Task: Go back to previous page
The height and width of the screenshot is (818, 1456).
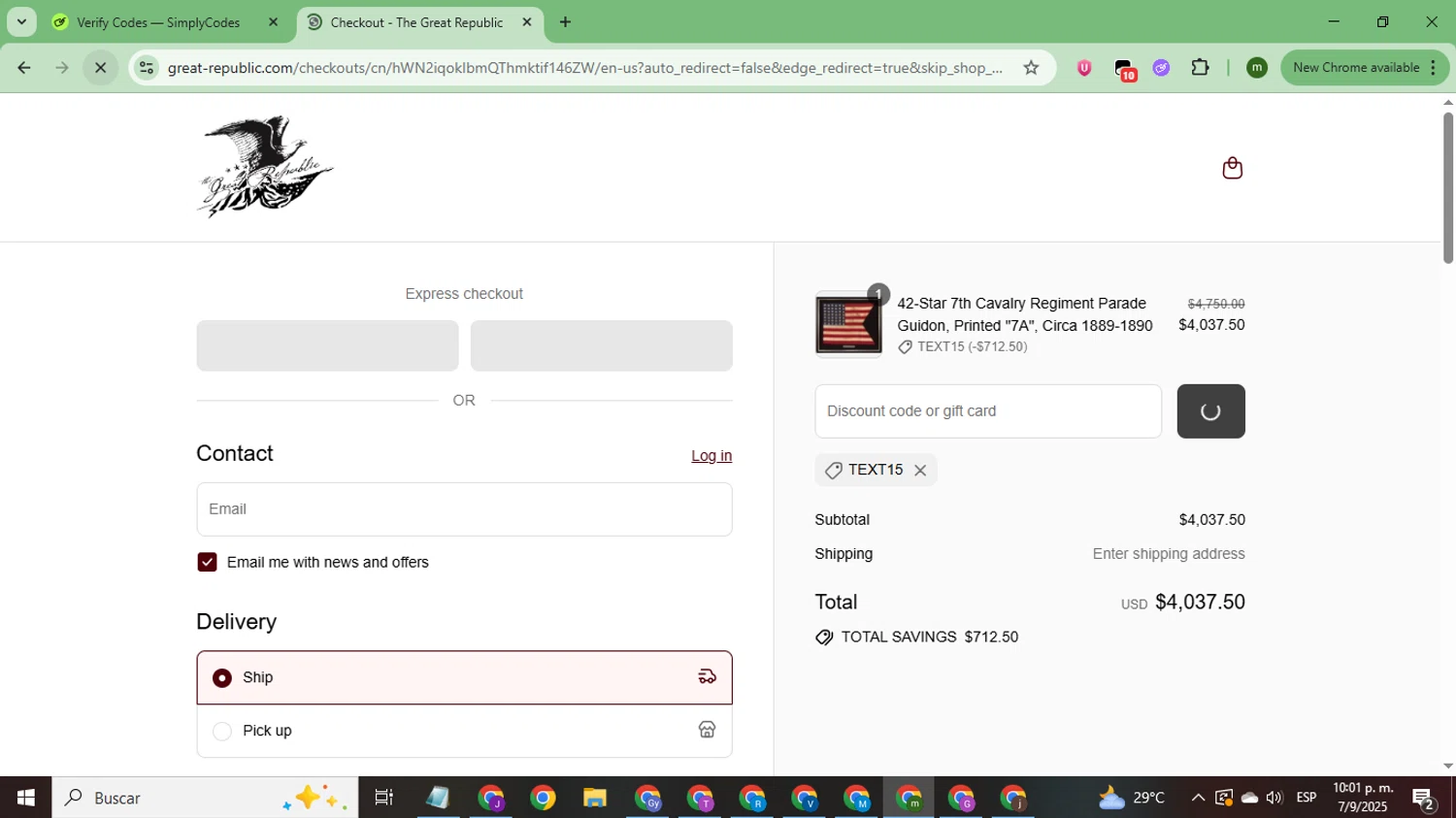Action: click(x=24, y=68)
